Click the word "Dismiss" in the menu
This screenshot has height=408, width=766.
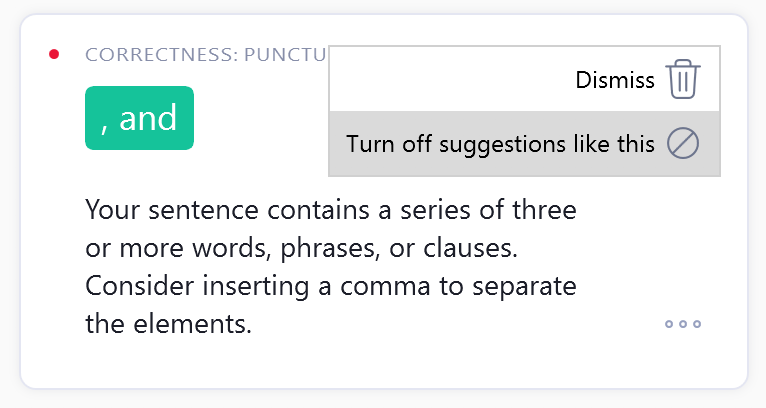click(x=615, y=80)
